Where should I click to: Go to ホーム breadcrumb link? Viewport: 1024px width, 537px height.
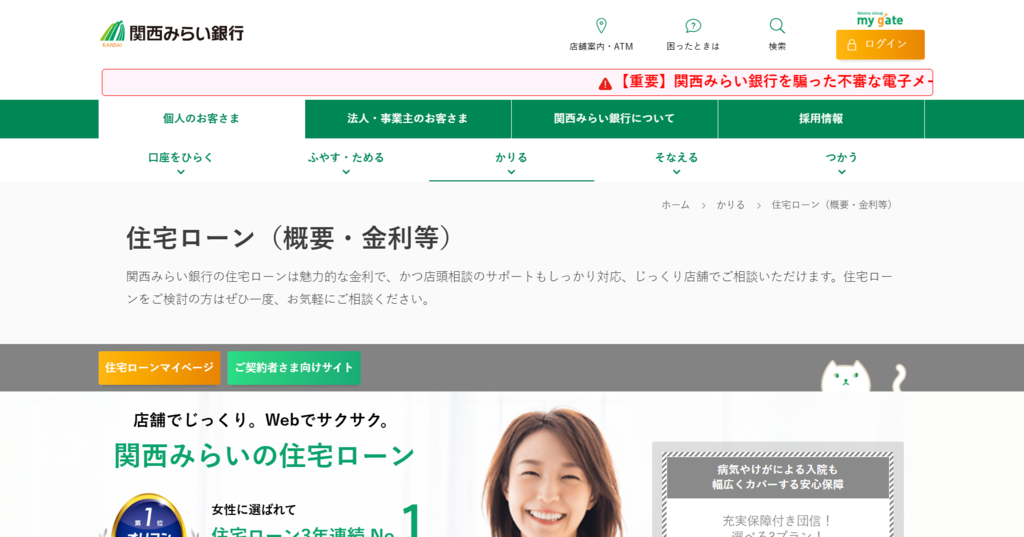(x=675, y=205)
